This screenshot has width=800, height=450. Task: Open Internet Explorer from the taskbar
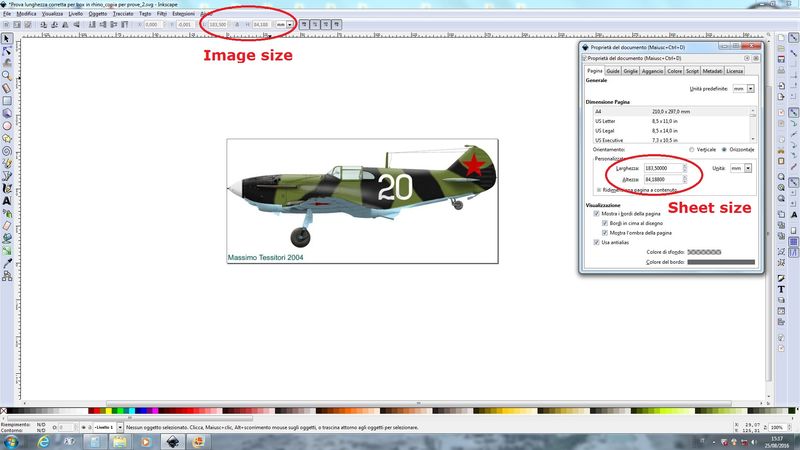(43, 441)
